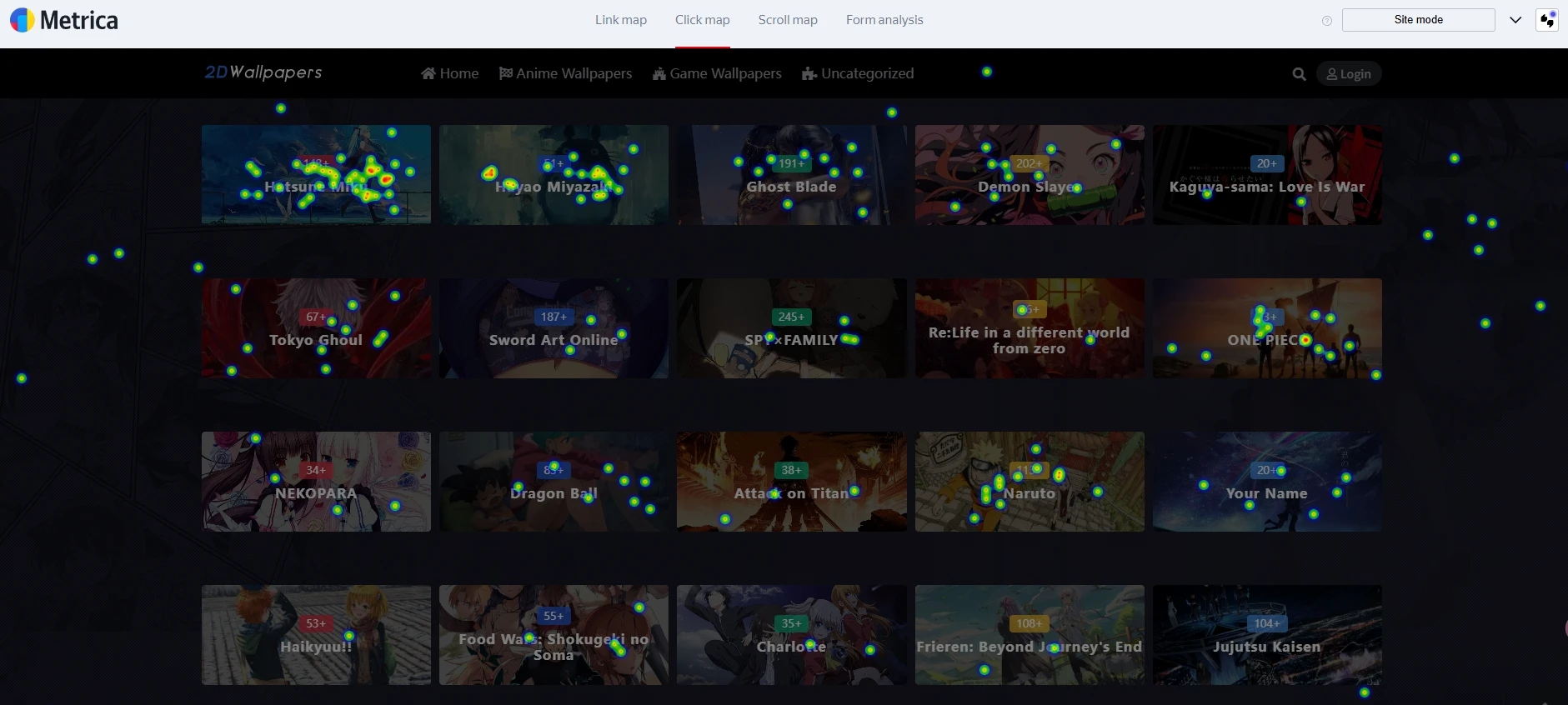The image size is (1568, 705).
Task: Open the Anime Wallpapers menu link
Action: [x=565, y=73]
